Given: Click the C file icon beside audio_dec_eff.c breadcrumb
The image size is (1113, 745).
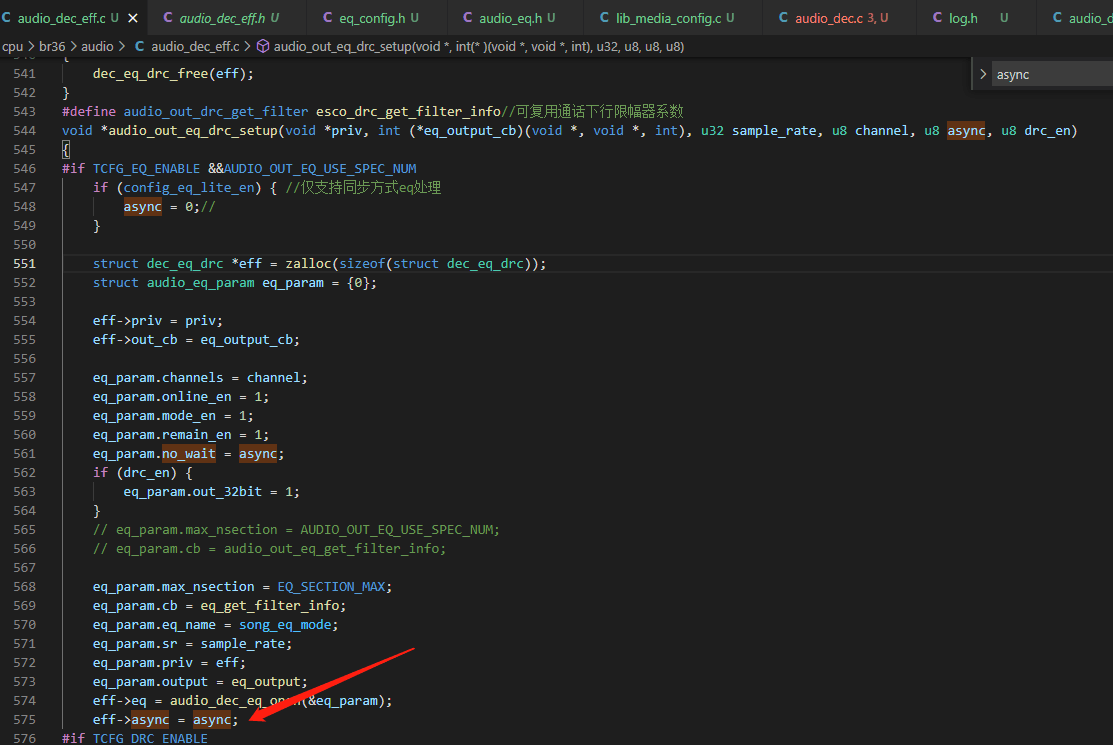Looking at the screenshot, I should point(140,46).
